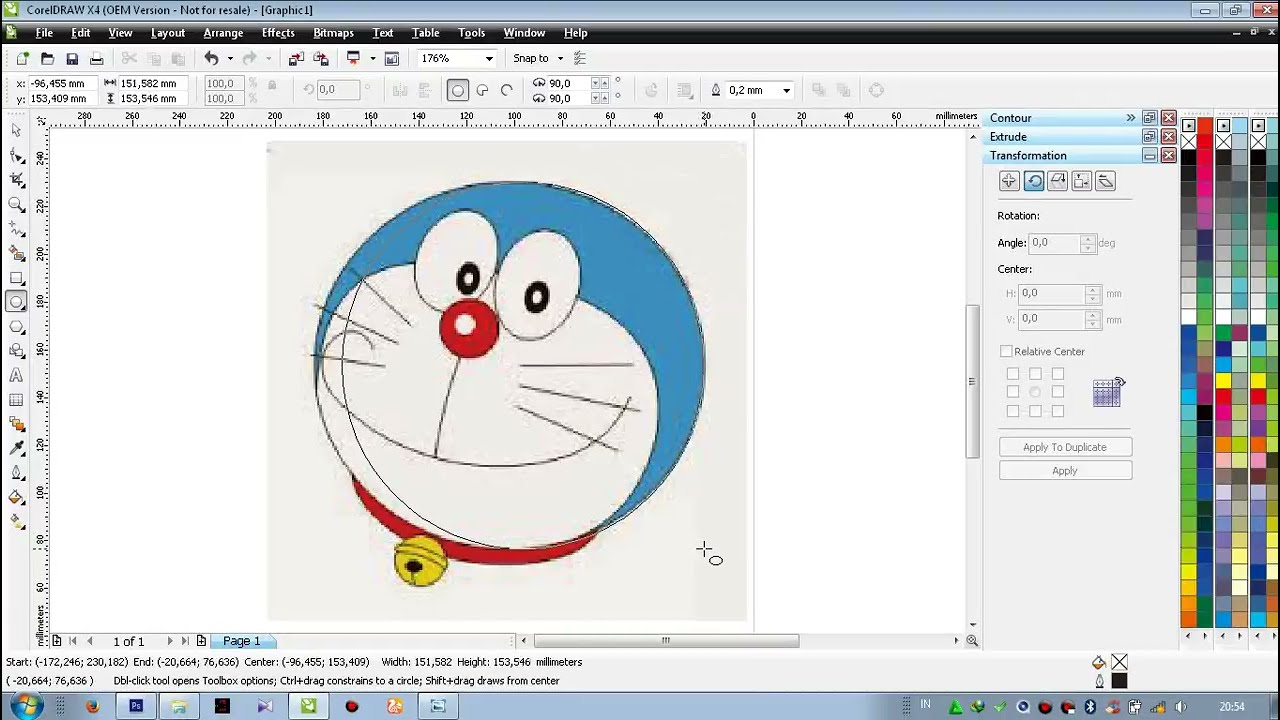Screen dimensions: 1280x720
Task: Click the Export icon
Action: point(321,59)
